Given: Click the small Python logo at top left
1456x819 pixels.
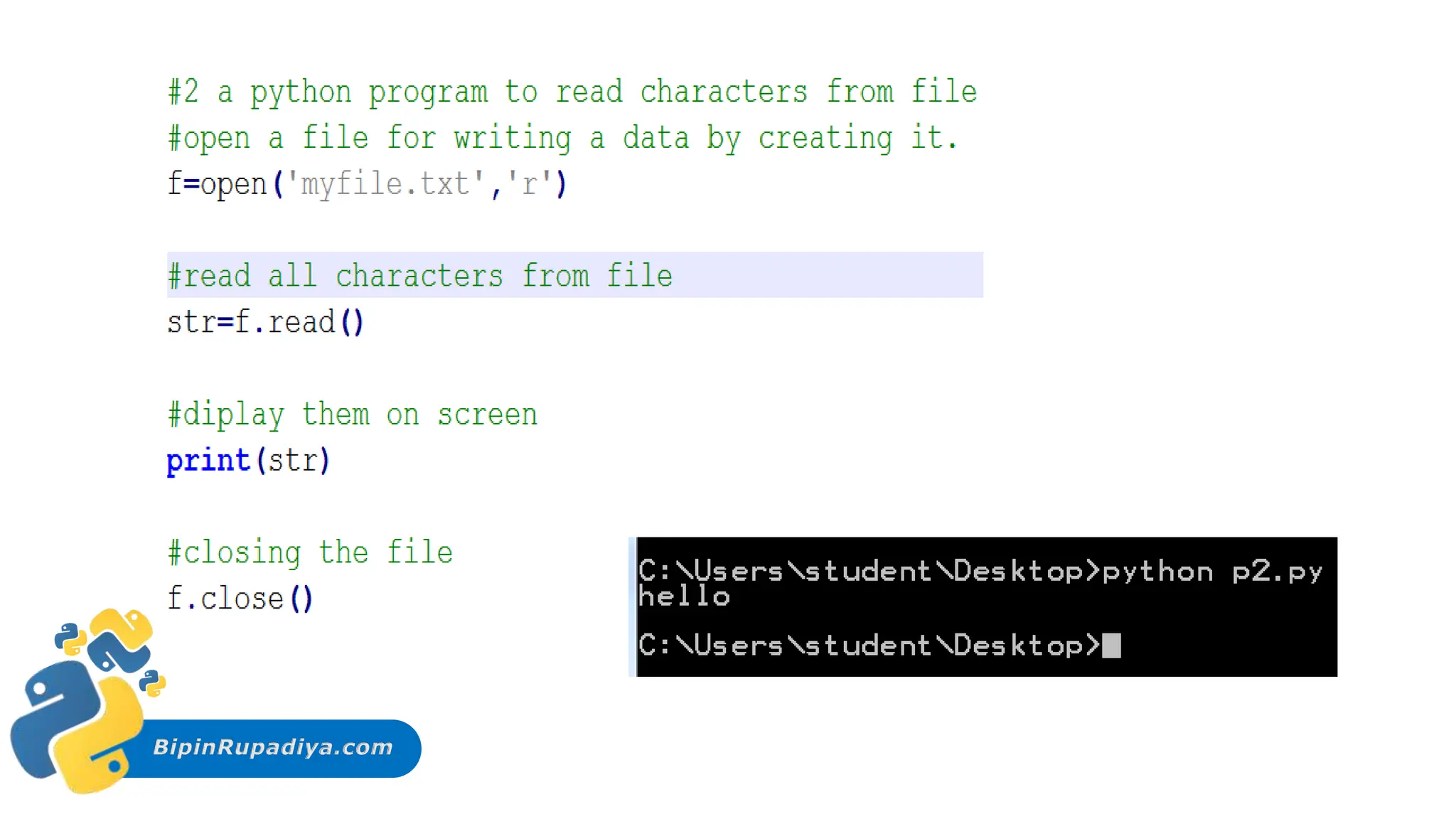Looking at the screenshot, I should tap(70, 638).
